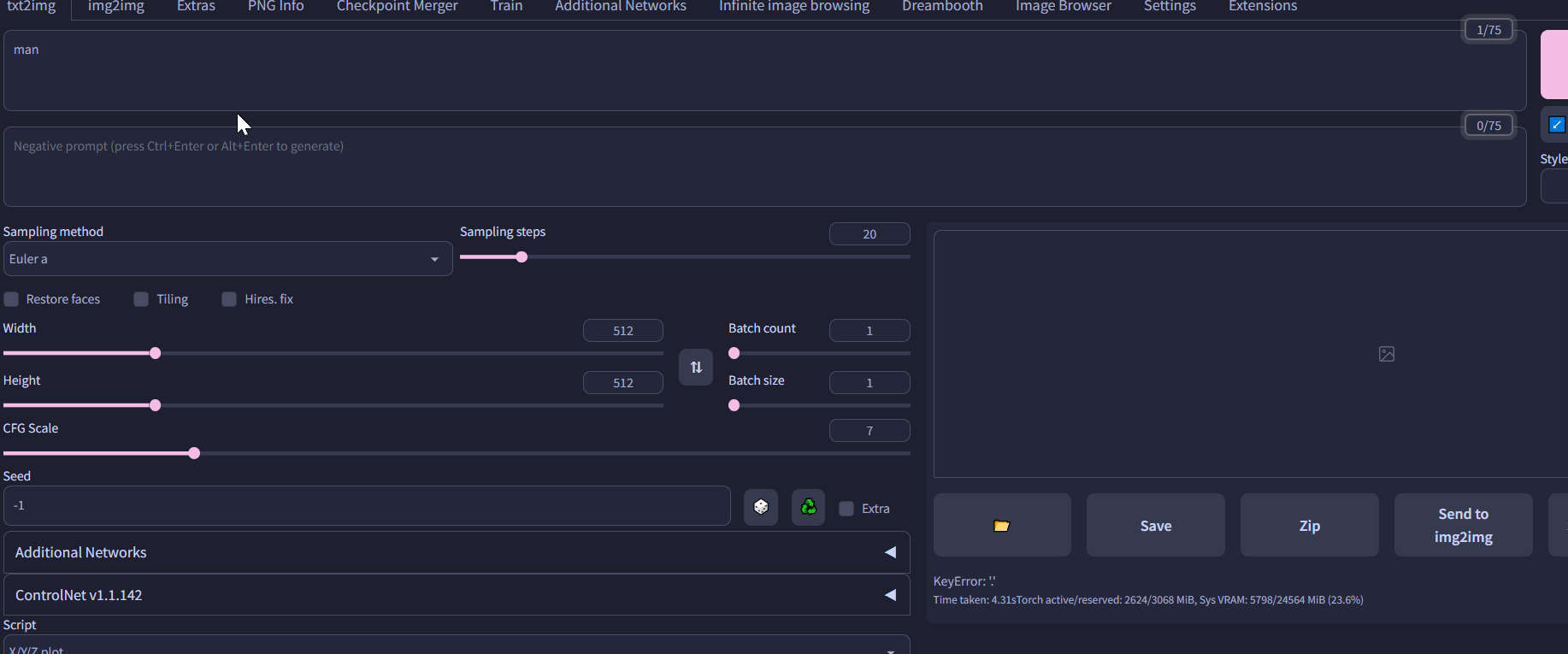Click the Width number field

click(x=623, y=331)
